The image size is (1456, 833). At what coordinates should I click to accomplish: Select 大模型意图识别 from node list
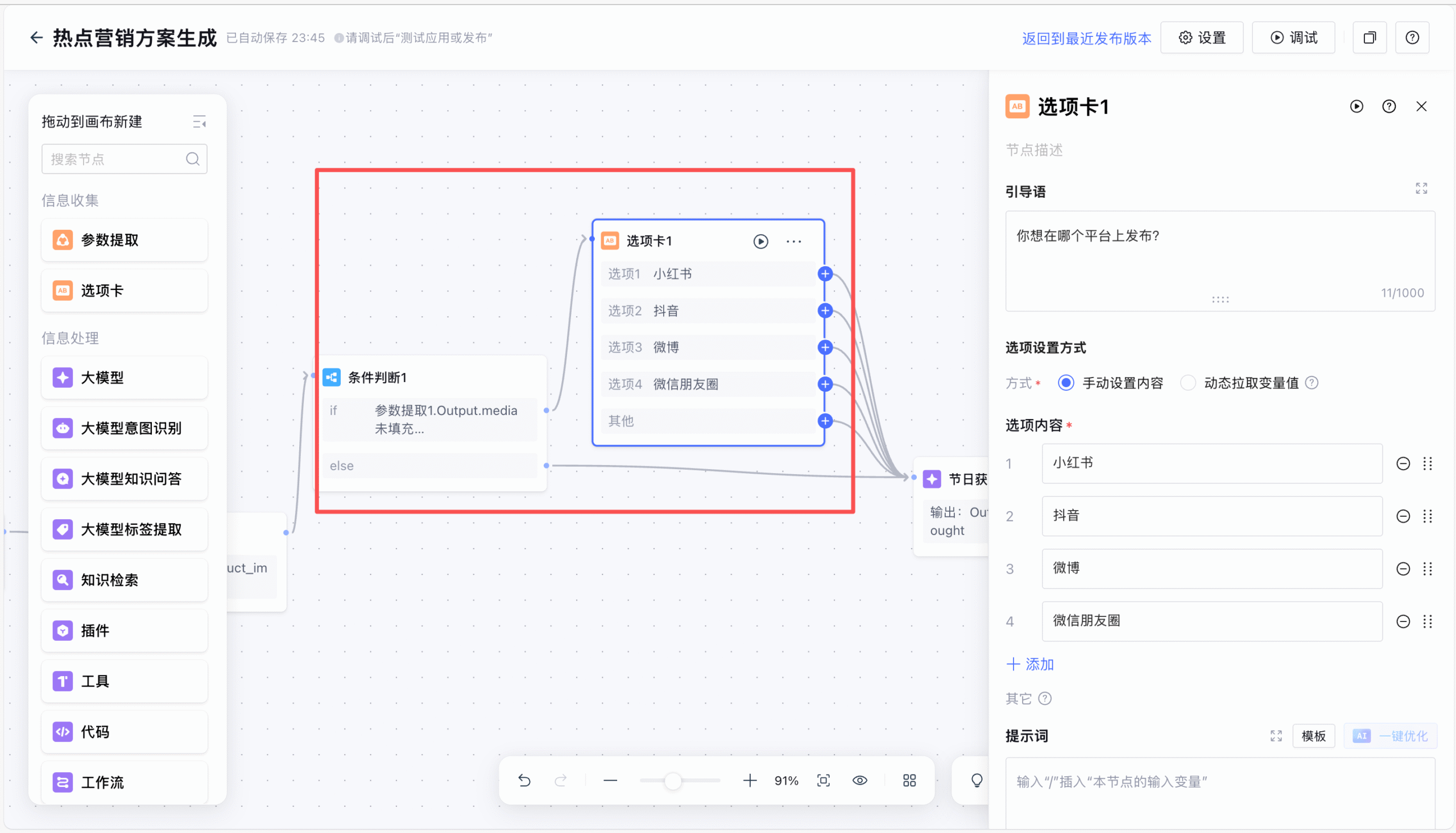tap(124, 428)
